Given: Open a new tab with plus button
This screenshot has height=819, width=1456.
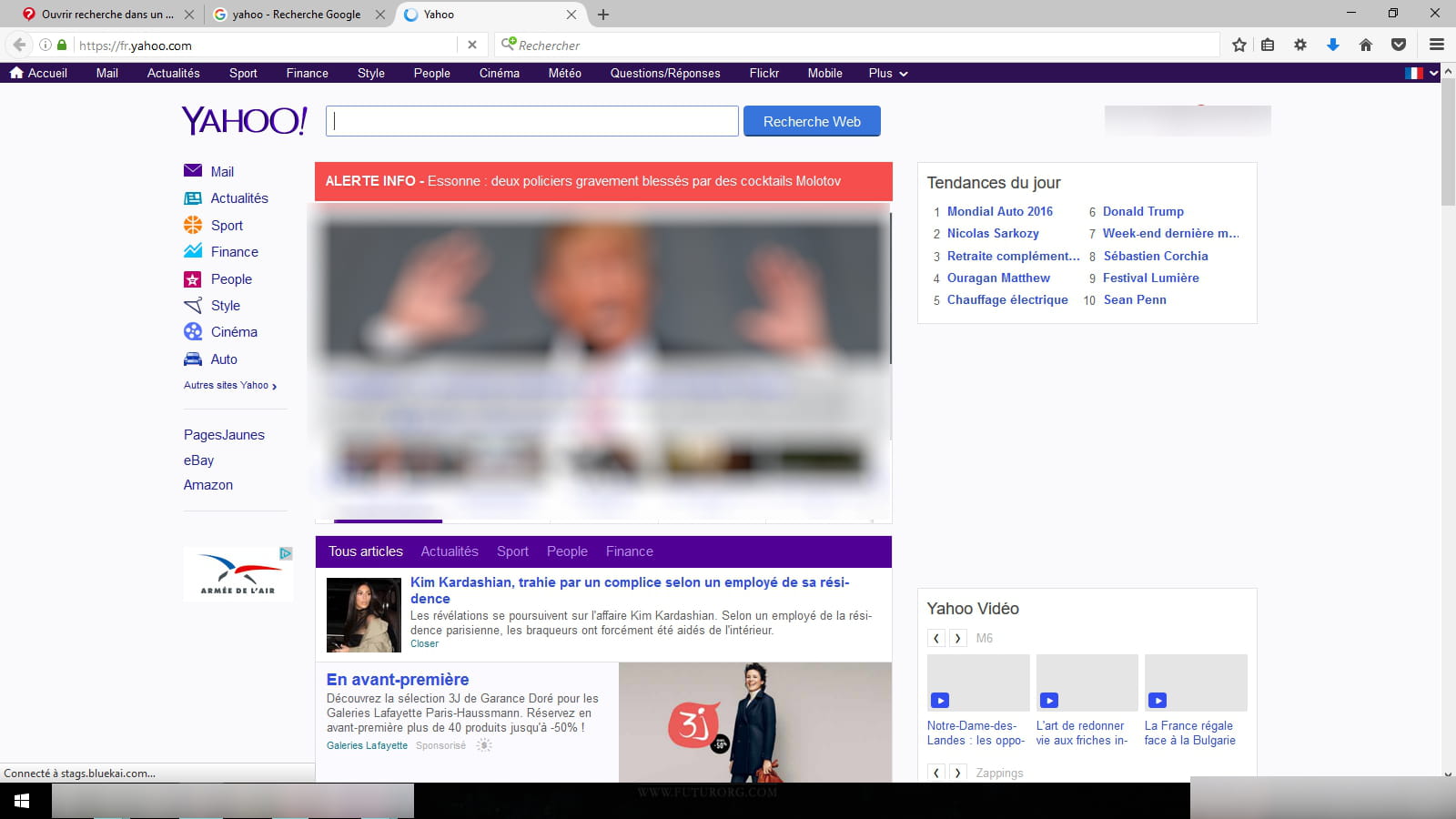Looking at the screenshot, I should point(602,15).
